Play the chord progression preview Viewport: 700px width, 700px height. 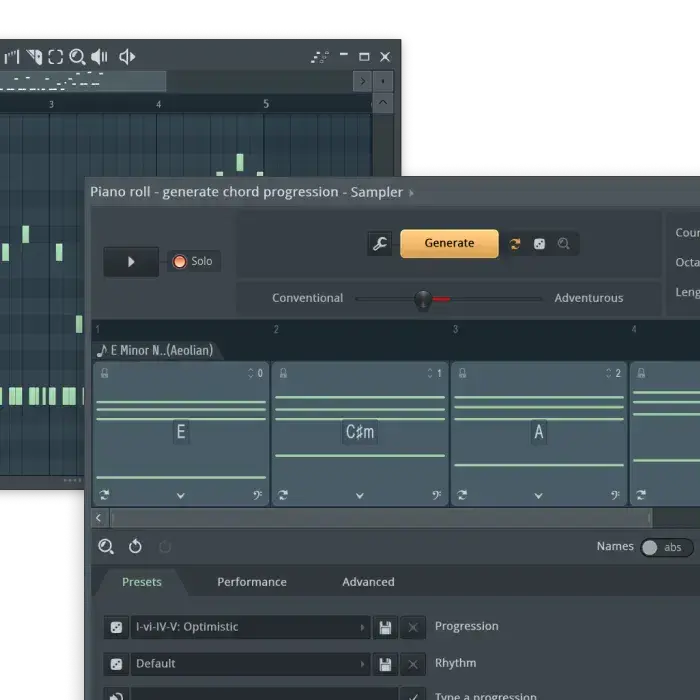(x=131, y=262)
